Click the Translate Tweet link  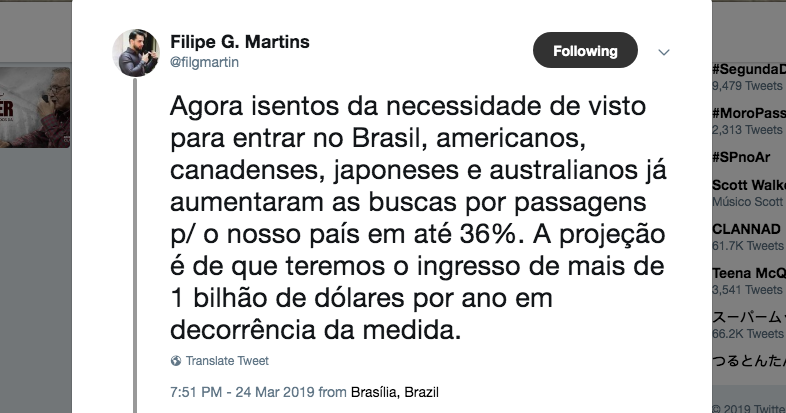(x=227, y=361)
